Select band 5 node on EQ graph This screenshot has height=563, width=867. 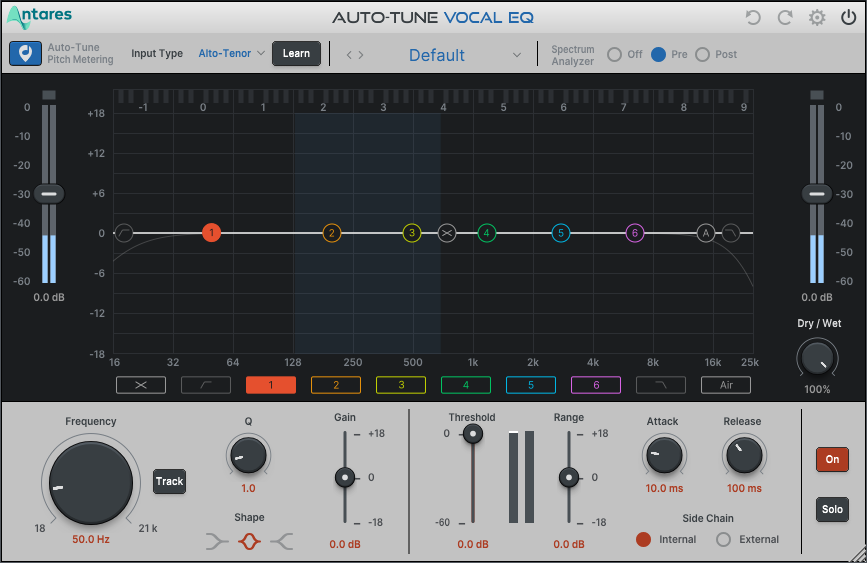[561, 233]
